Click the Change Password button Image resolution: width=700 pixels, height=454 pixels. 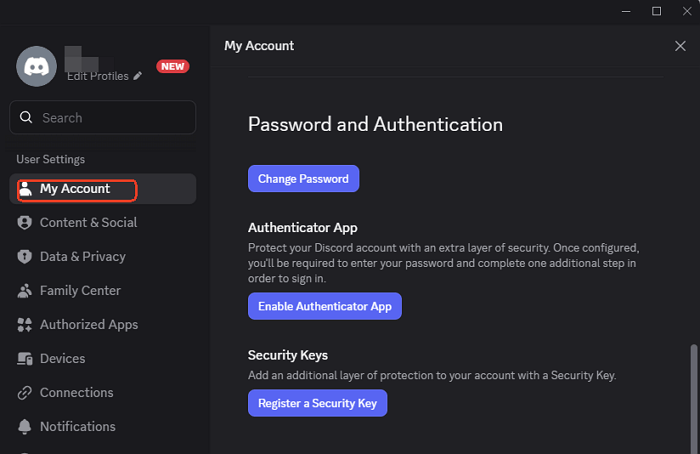304,179
